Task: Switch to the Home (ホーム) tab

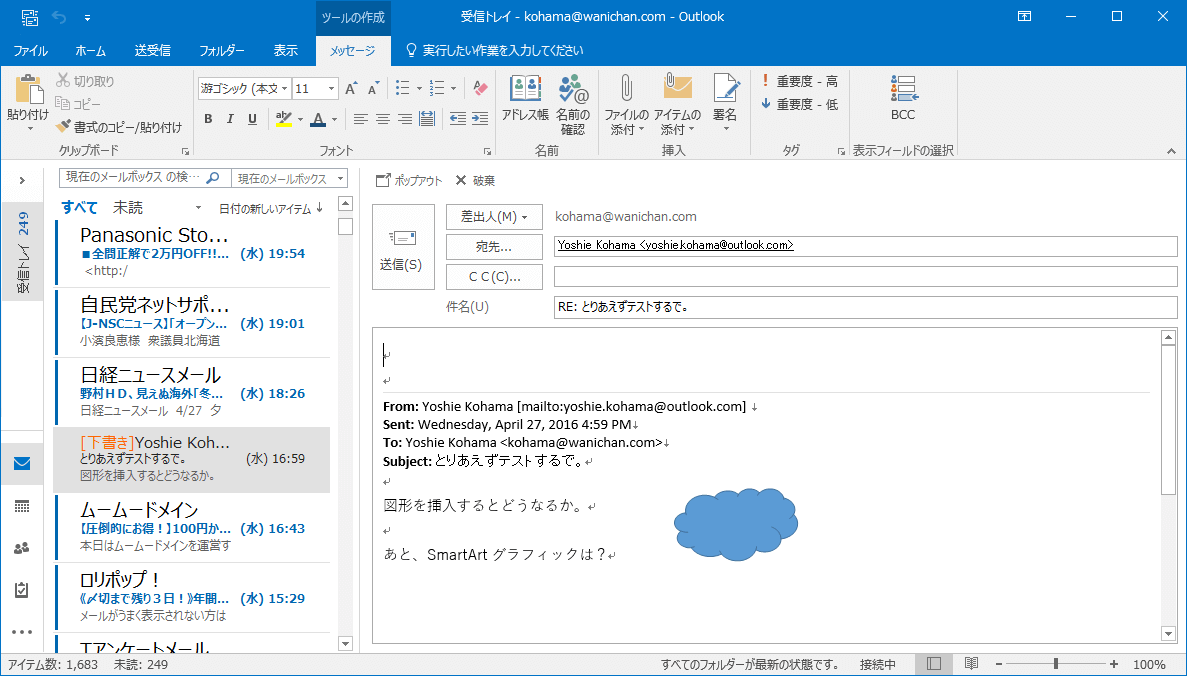Action: [x=91, y=51]
